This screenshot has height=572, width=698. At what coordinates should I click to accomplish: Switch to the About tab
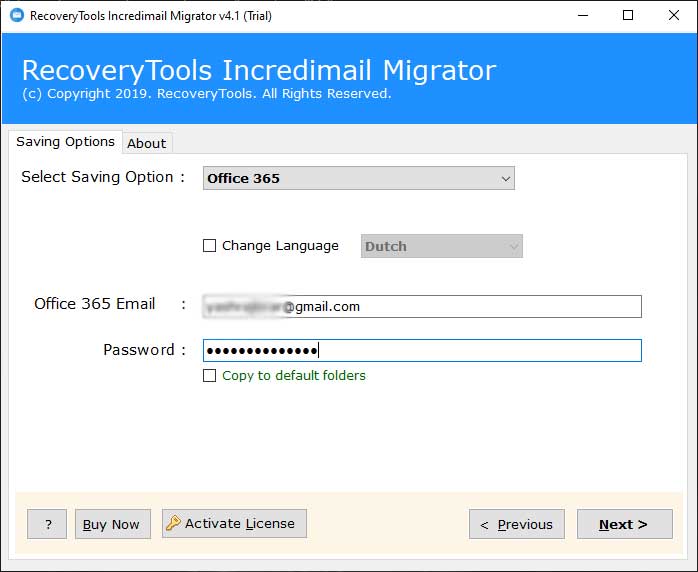tap(147, 143)
